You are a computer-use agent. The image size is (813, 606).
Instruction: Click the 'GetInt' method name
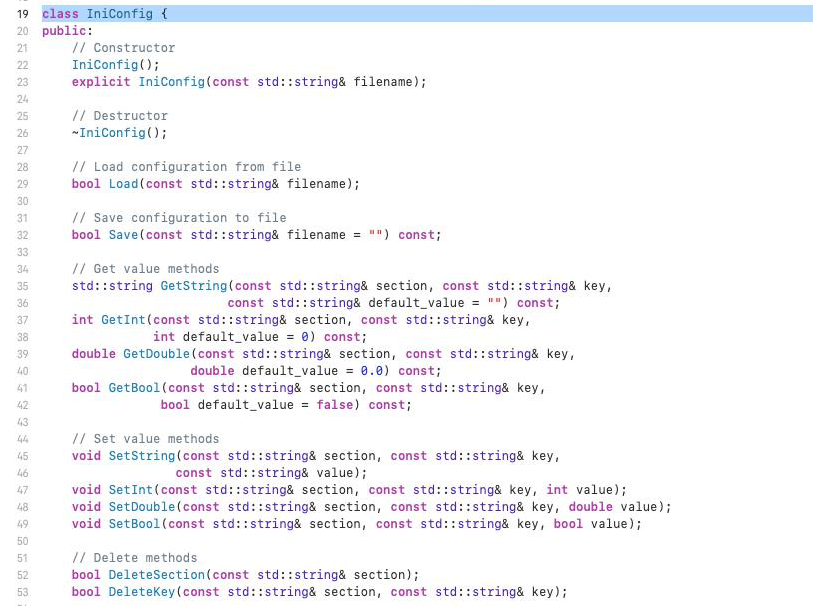(123, 320)
